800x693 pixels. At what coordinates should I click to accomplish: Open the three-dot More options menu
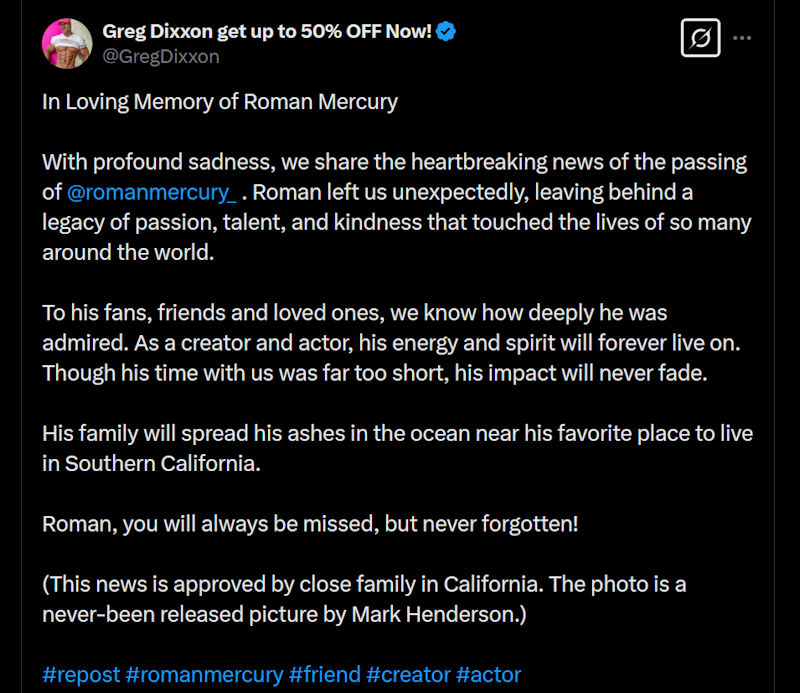pyautogui.click(x=742, y=39)
